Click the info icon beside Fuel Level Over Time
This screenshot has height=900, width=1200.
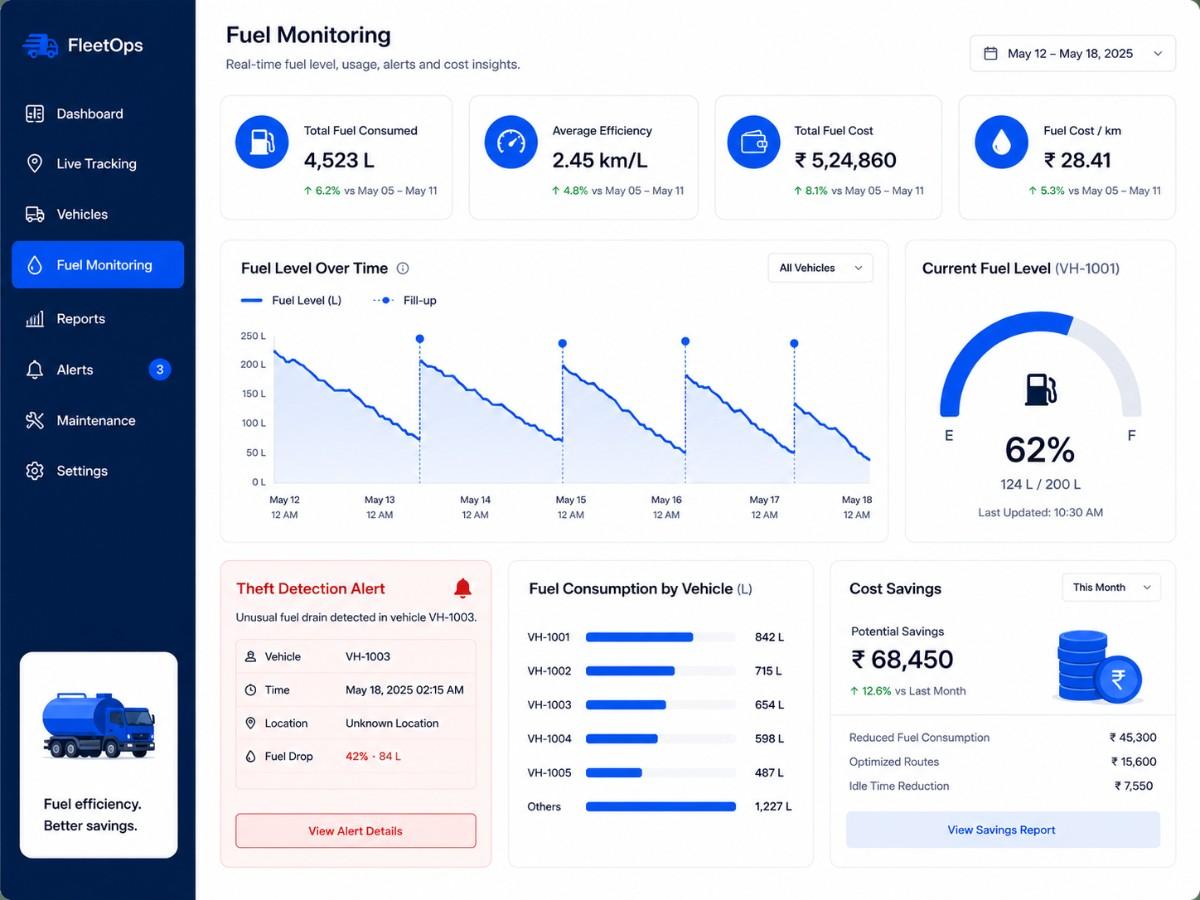click(403, 268)
